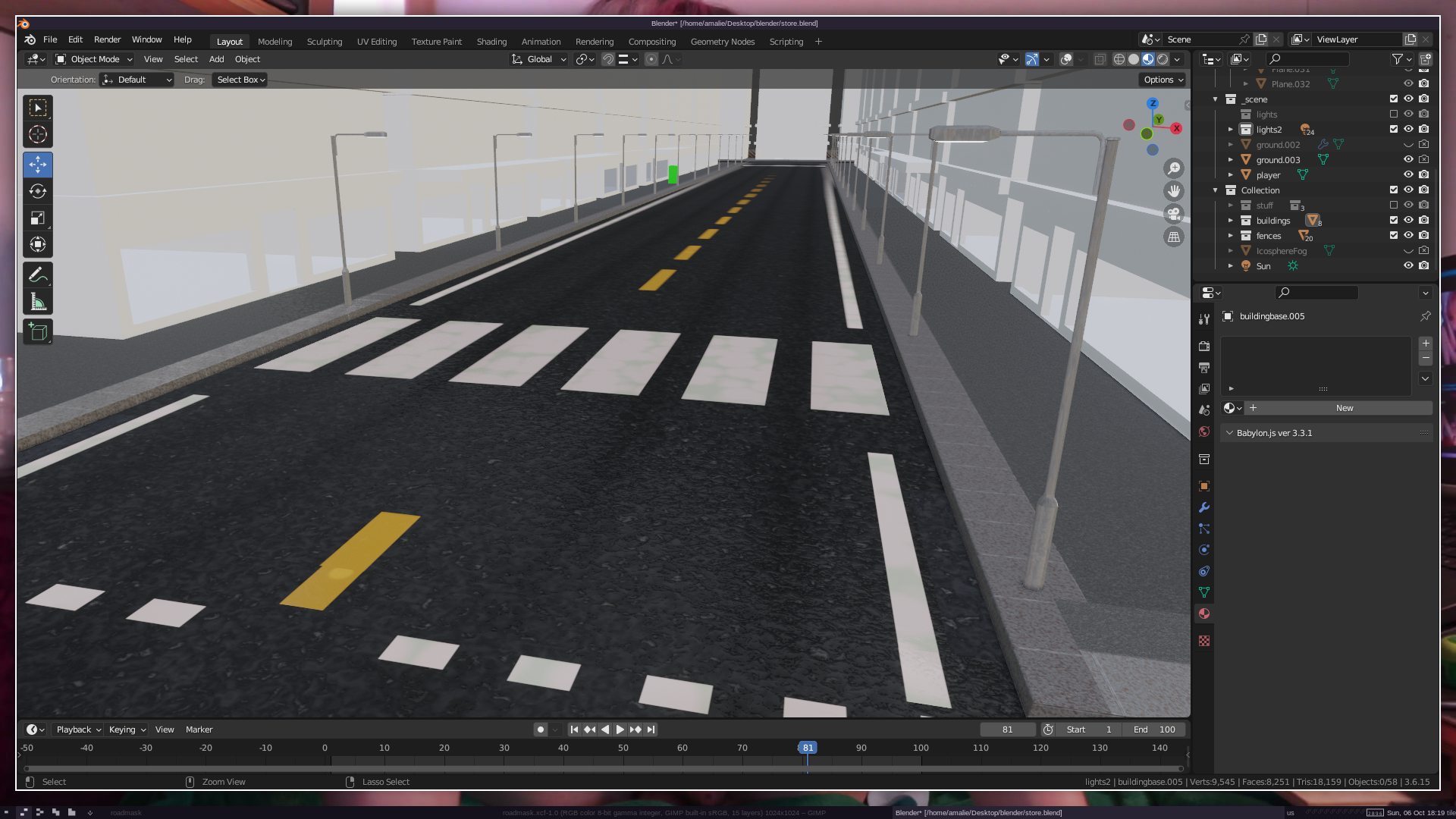Image resolution: width=1456 pixels, height=819 pixels.
Task: Select the Cursor tool in toolbar
Action: 38,135
